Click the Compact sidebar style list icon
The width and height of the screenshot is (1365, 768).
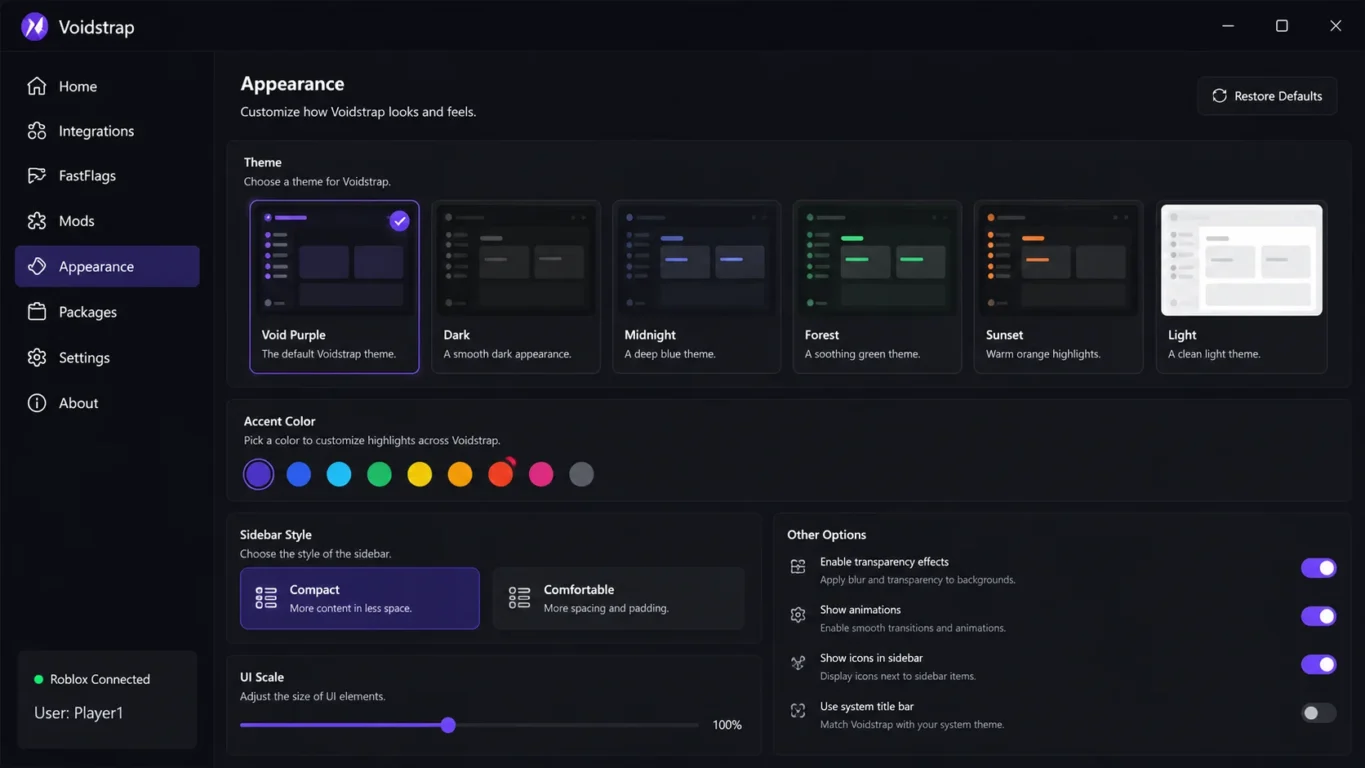(266, 598)
